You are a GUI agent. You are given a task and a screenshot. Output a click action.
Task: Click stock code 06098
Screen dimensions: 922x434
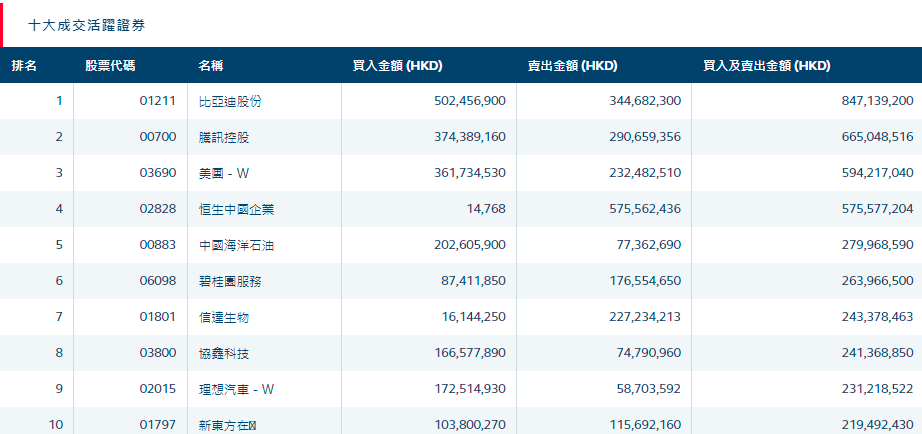coord(158,281)
